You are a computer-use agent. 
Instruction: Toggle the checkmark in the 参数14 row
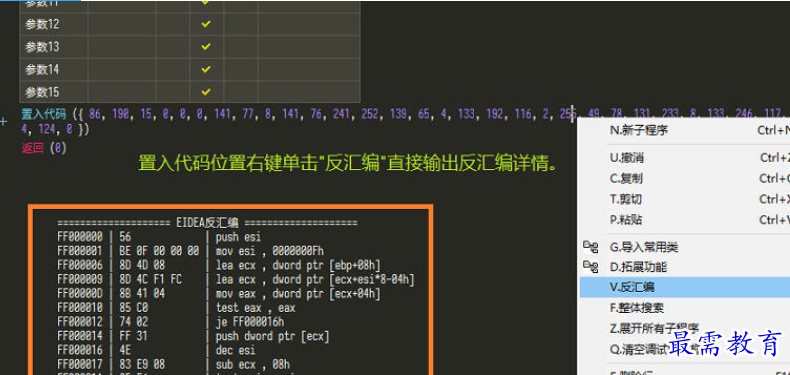pos(206,69)
